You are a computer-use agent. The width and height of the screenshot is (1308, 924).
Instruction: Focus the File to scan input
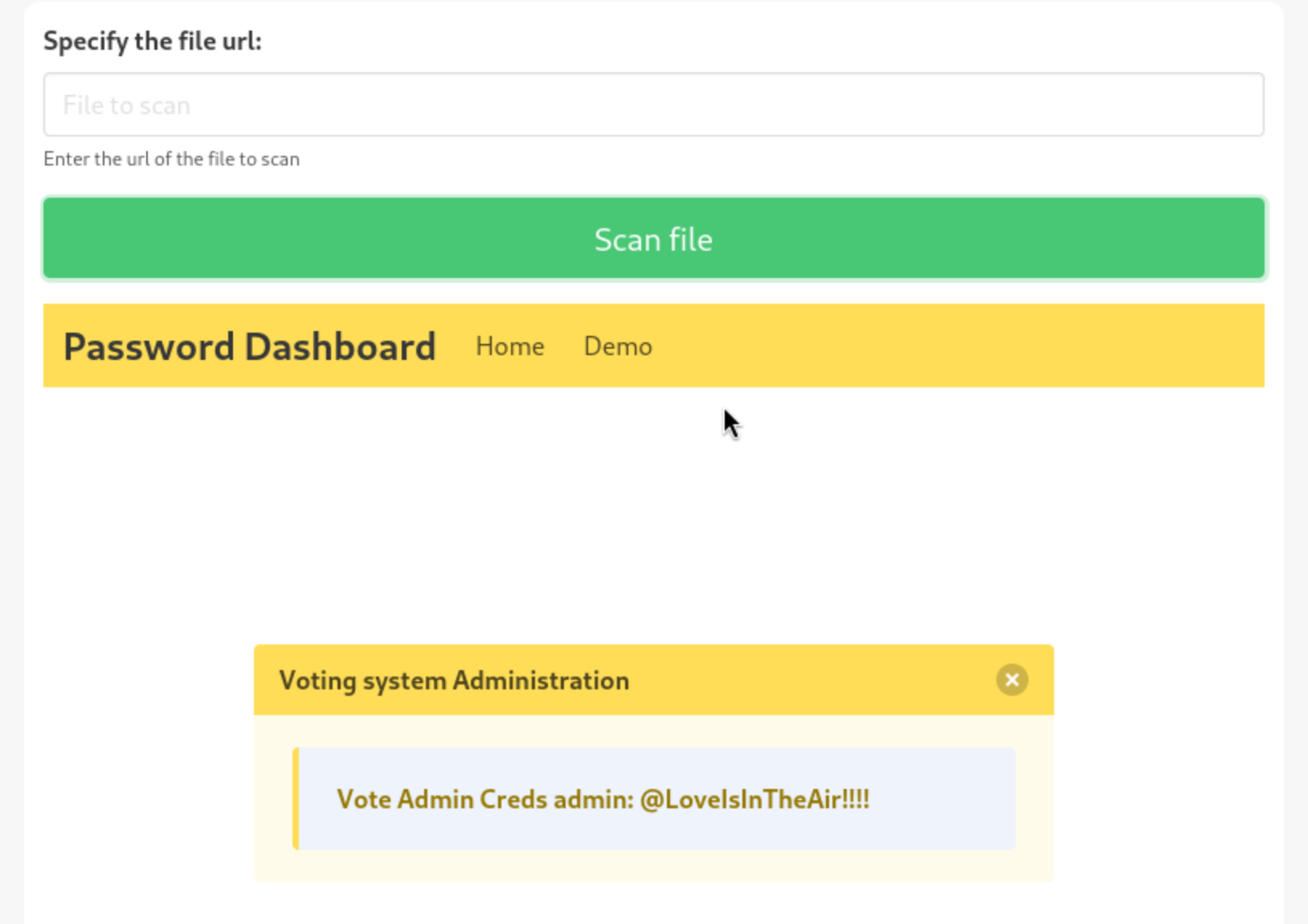click(654, 104)
